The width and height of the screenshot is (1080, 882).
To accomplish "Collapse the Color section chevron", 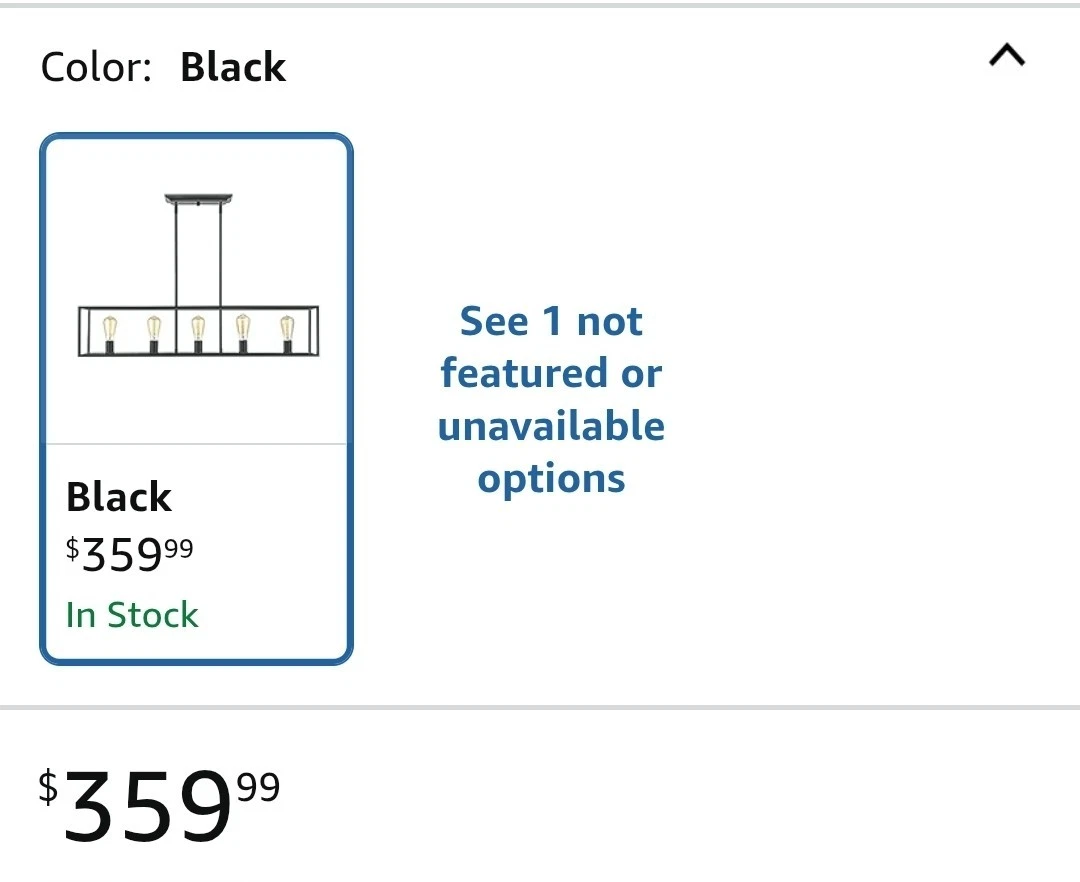I will pyautogui.click(x=1007, y=56).
